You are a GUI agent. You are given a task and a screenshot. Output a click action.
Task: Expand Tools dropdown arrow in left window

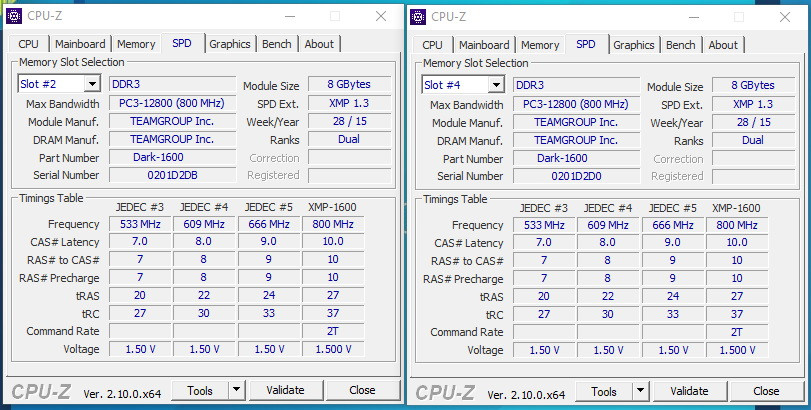click(x=236, y=390)
